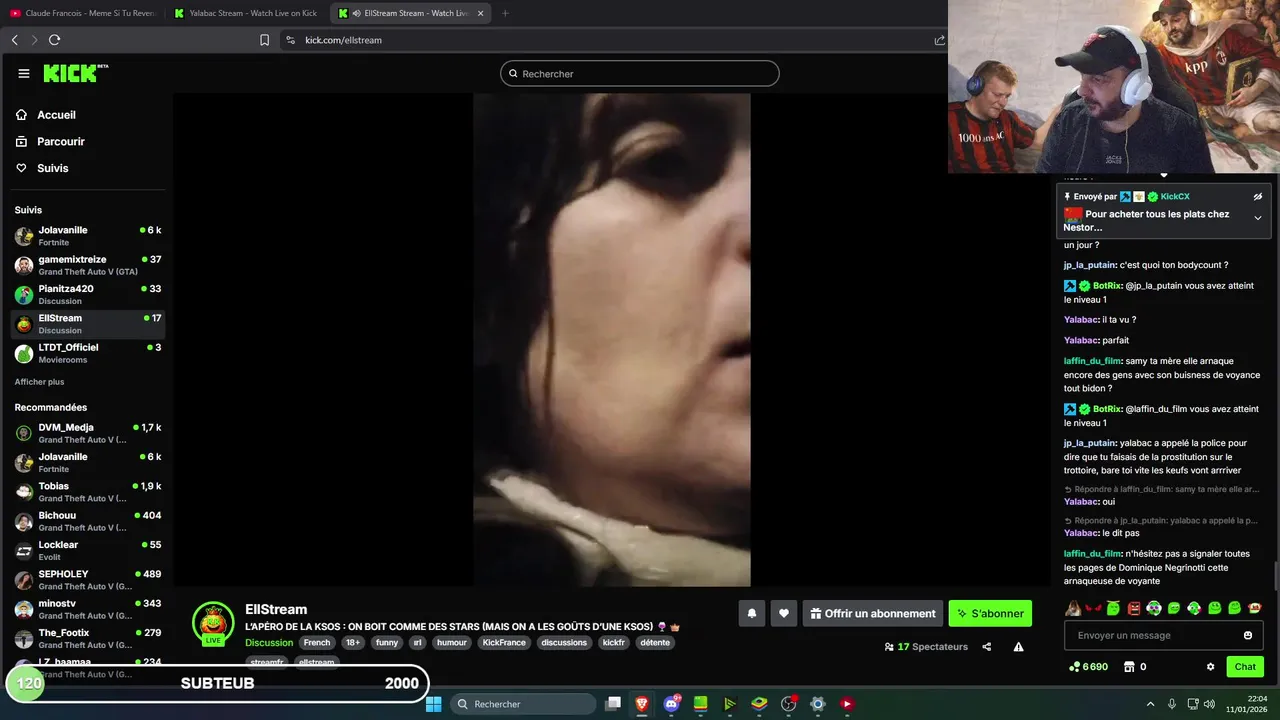Click the KickFrance tag

coord(504,642)
